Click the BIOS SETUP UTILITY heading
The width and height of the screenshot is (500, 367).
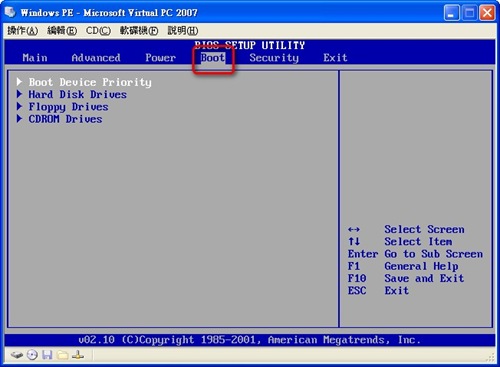point(250,45)
